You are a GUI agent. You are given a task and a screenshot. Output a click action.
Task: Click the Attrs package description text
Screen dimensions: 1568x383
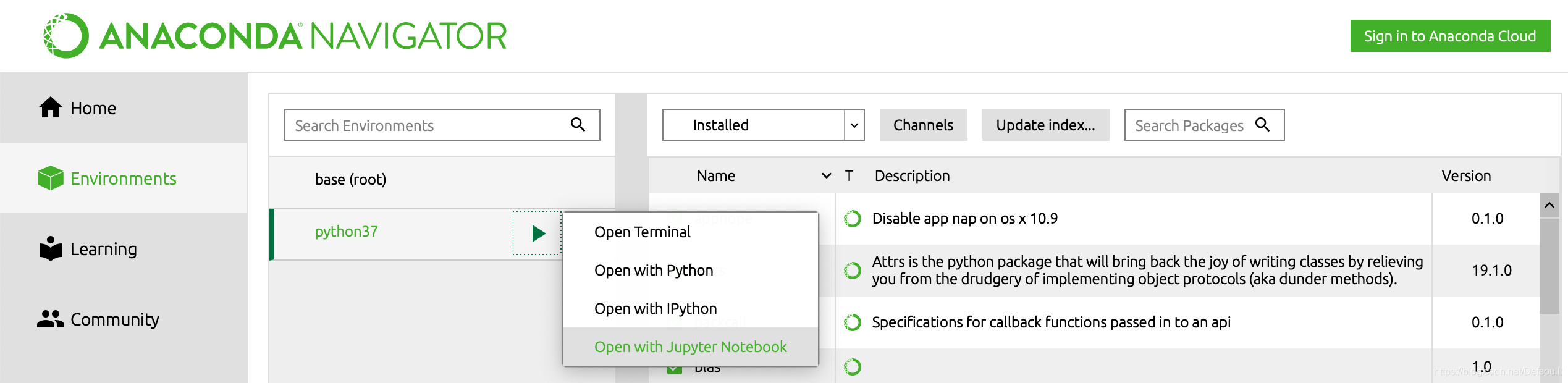tap(1147, 271)
